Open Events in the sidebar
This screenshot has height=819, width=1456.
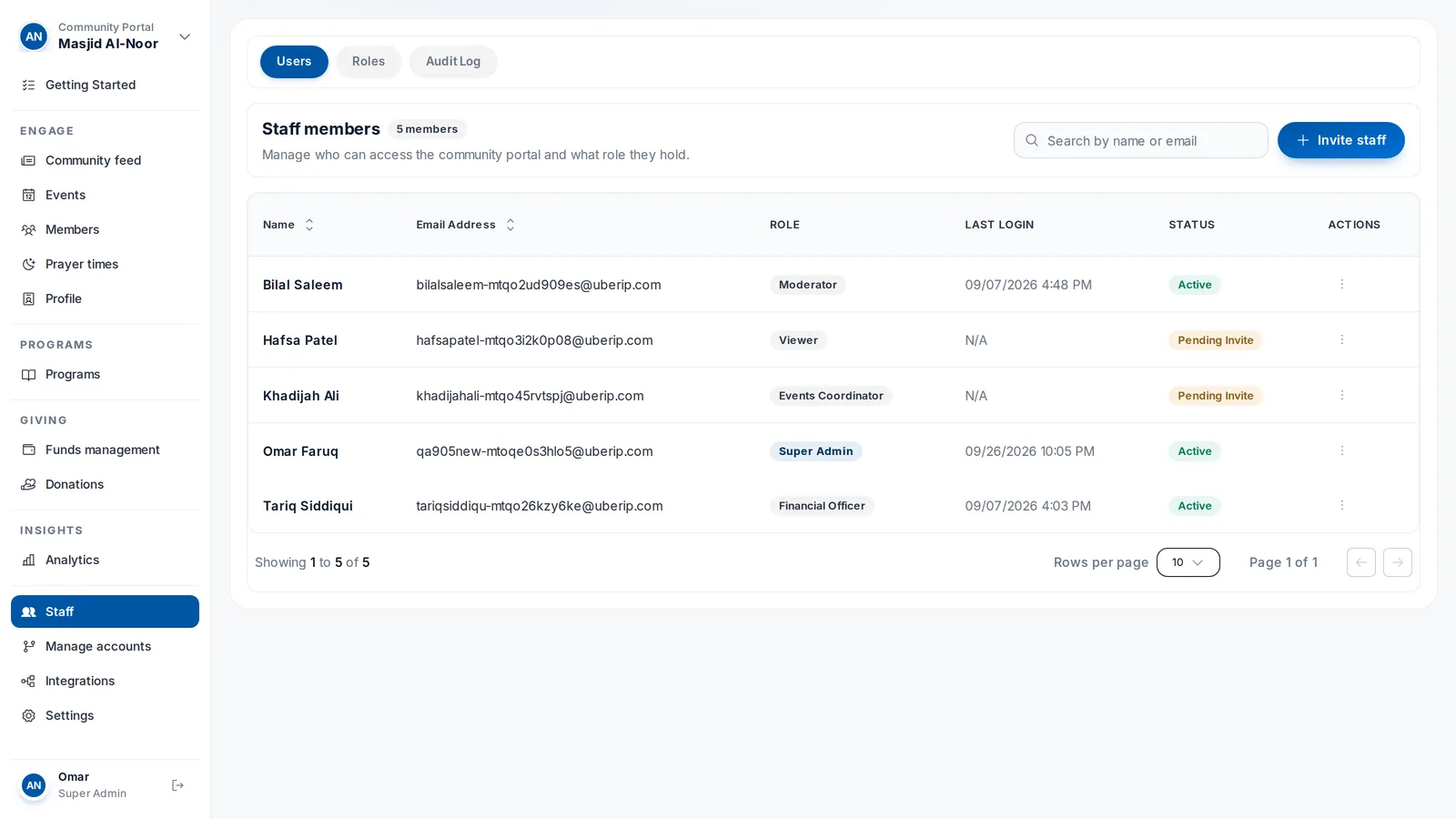point(105,195)
